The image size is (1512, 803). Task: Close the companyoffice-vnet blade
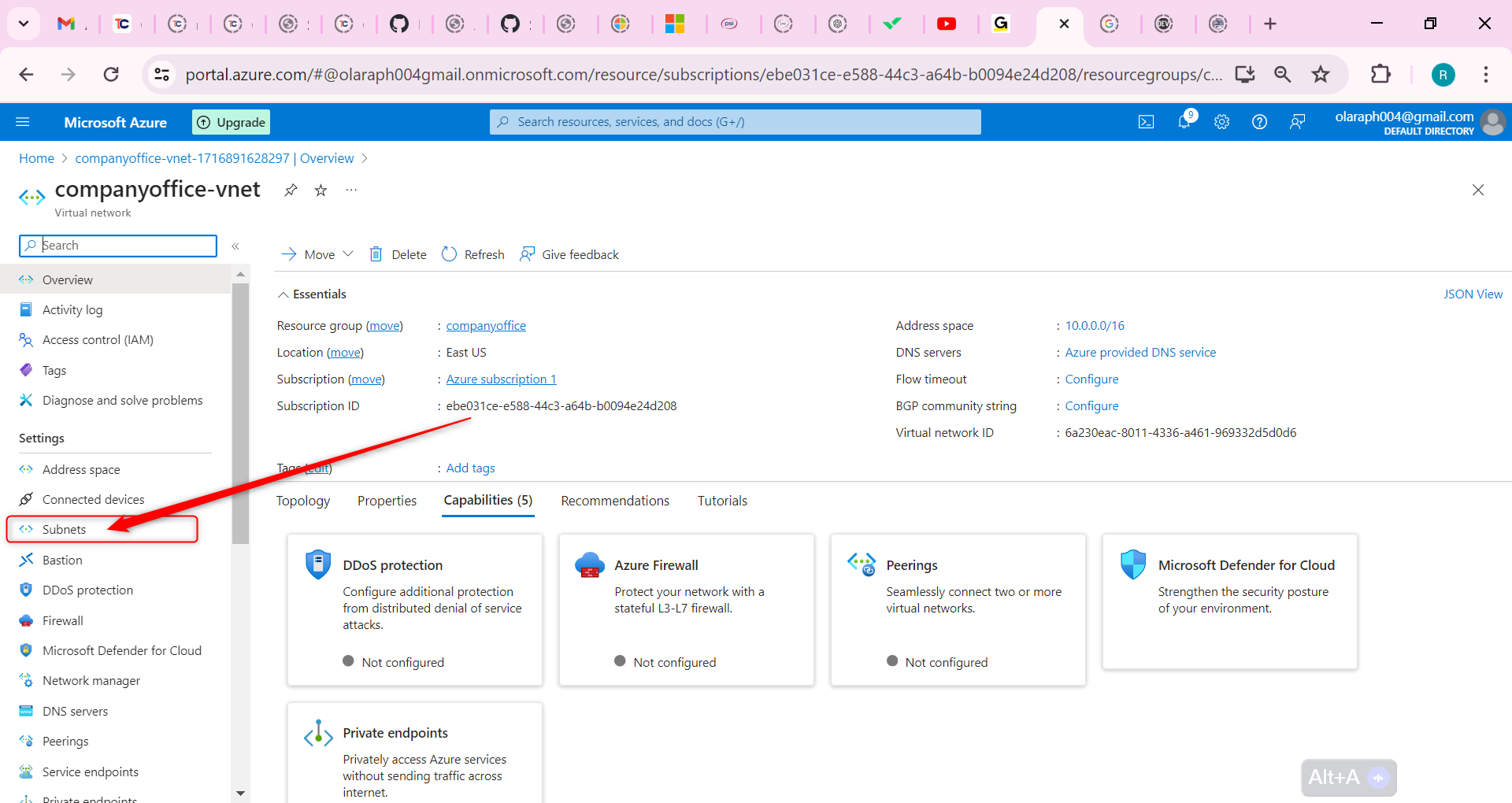click(1478, 190)
